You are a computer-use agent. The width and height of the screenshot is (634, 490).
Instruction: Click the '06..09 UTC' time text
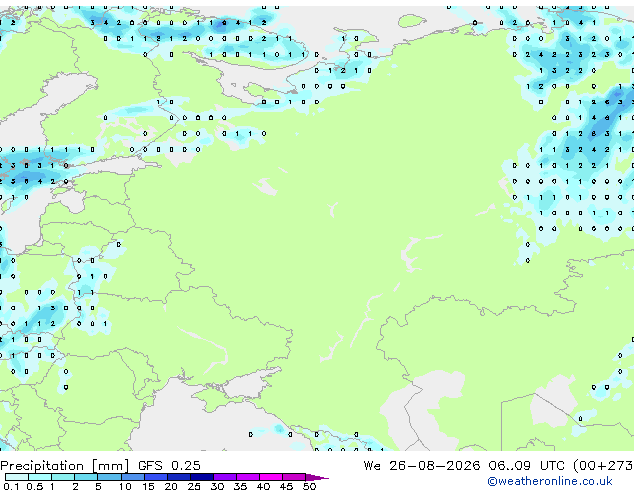pyautogui.click(x=526, y=465)
